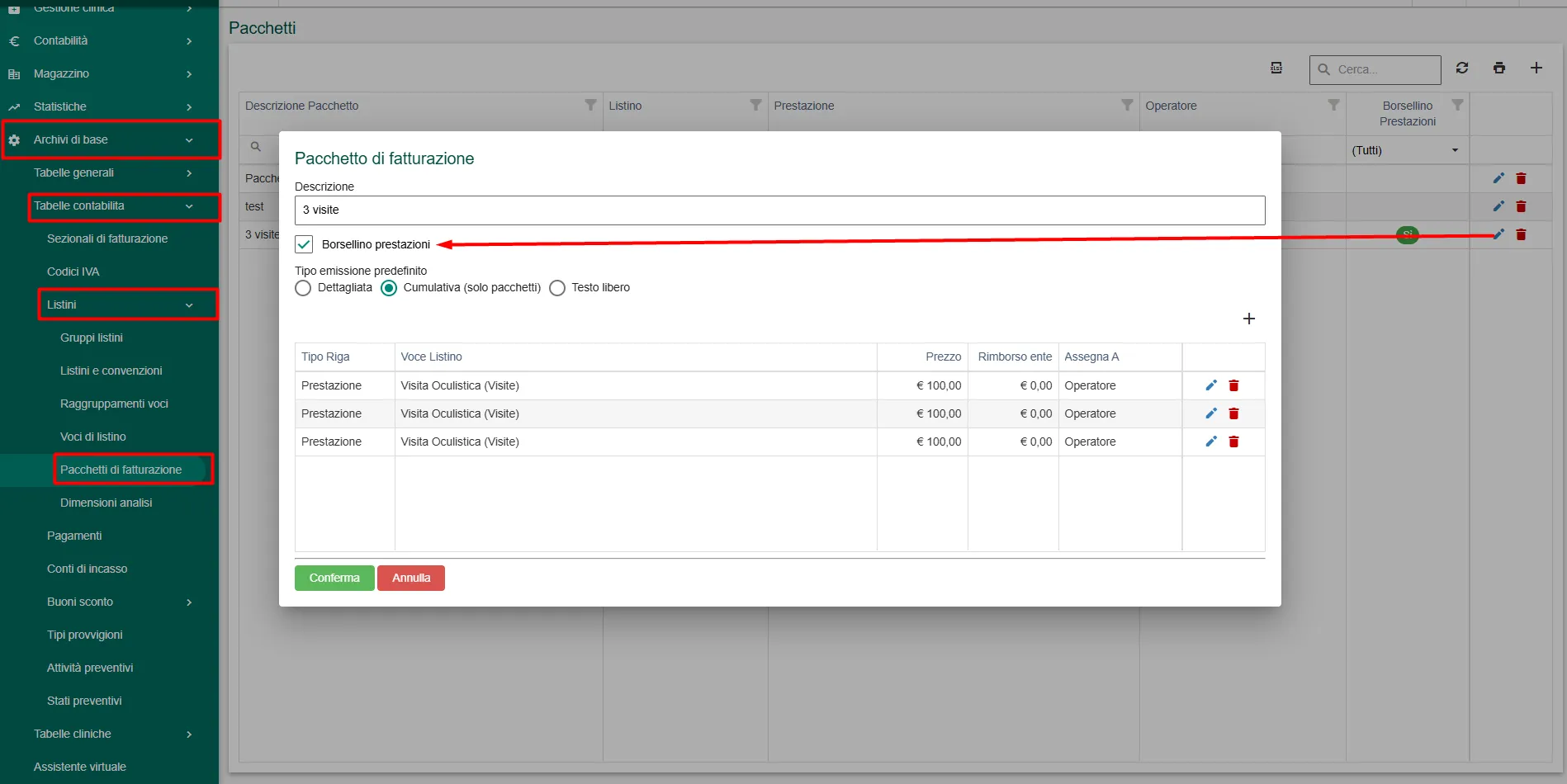Click the Descrizione text field

coord(779,210)
